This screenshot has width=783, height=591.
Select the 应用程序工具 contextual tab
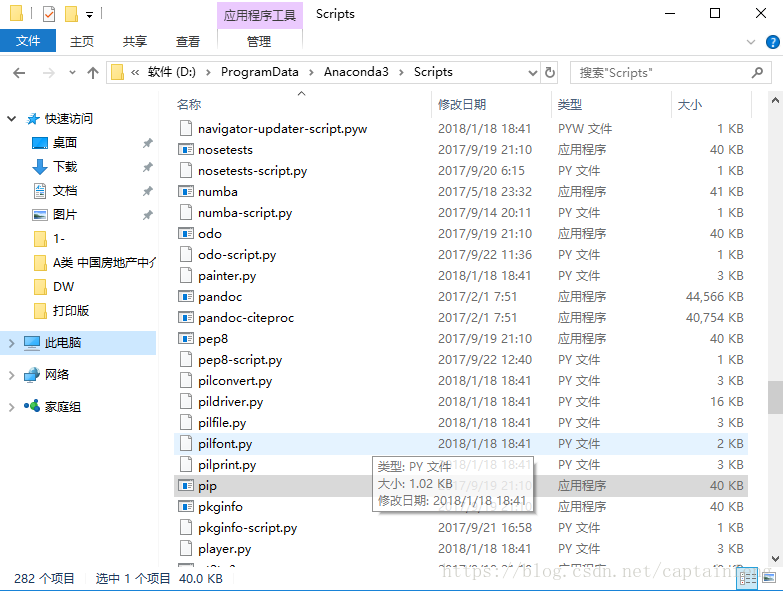(x=260, y=15)
